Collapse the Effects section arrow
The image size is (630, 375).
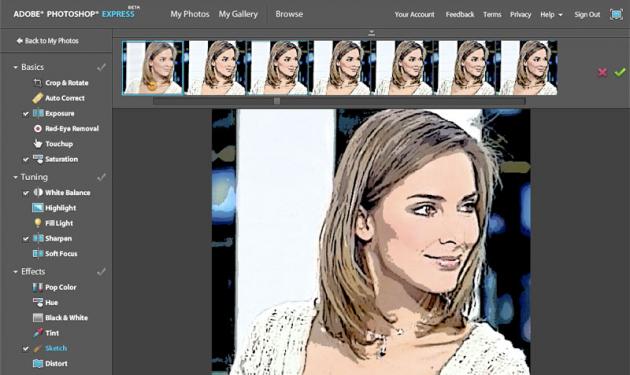15,272
